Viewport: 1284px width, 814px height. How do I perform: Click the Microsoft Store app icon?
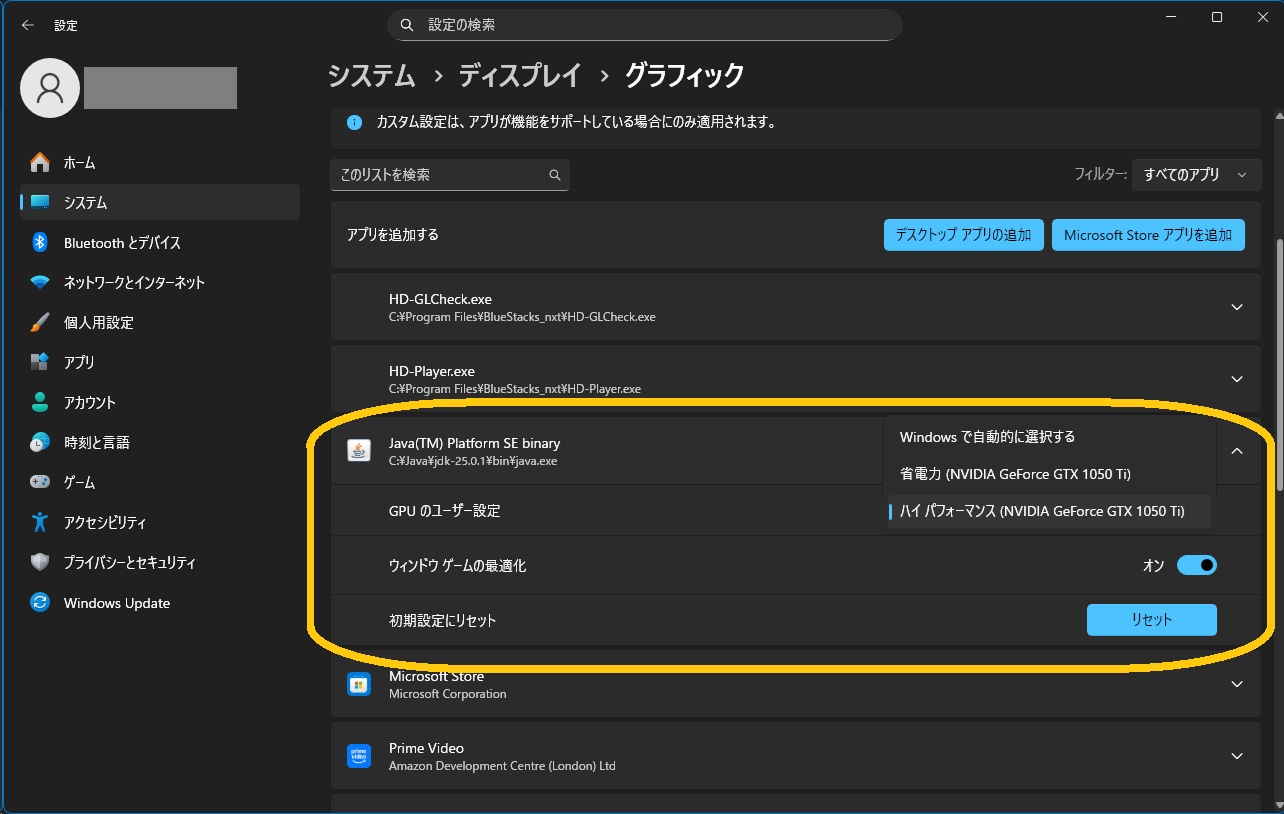click(x=358, y=684)
